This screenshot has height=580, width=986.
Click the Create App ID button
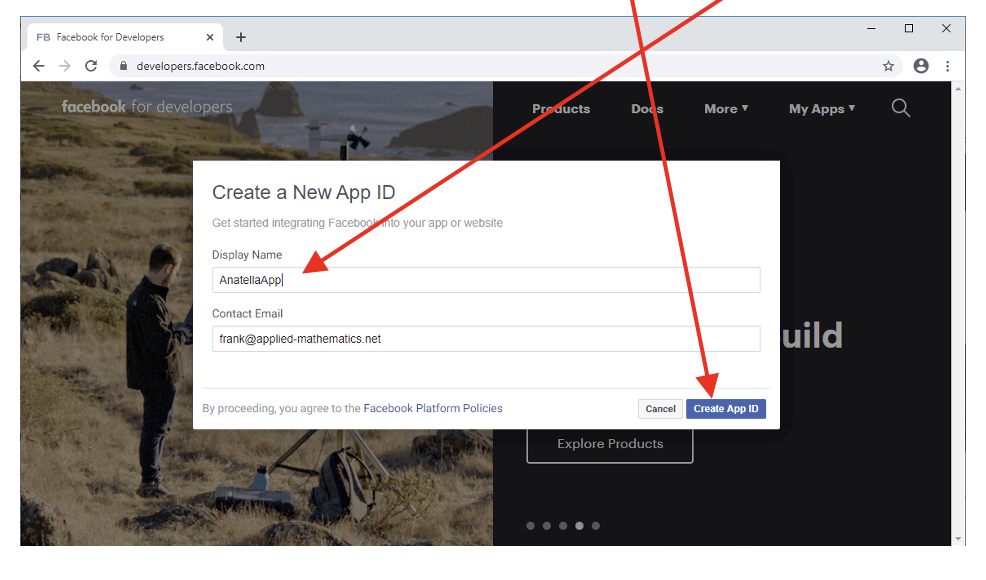click(726, 409)
